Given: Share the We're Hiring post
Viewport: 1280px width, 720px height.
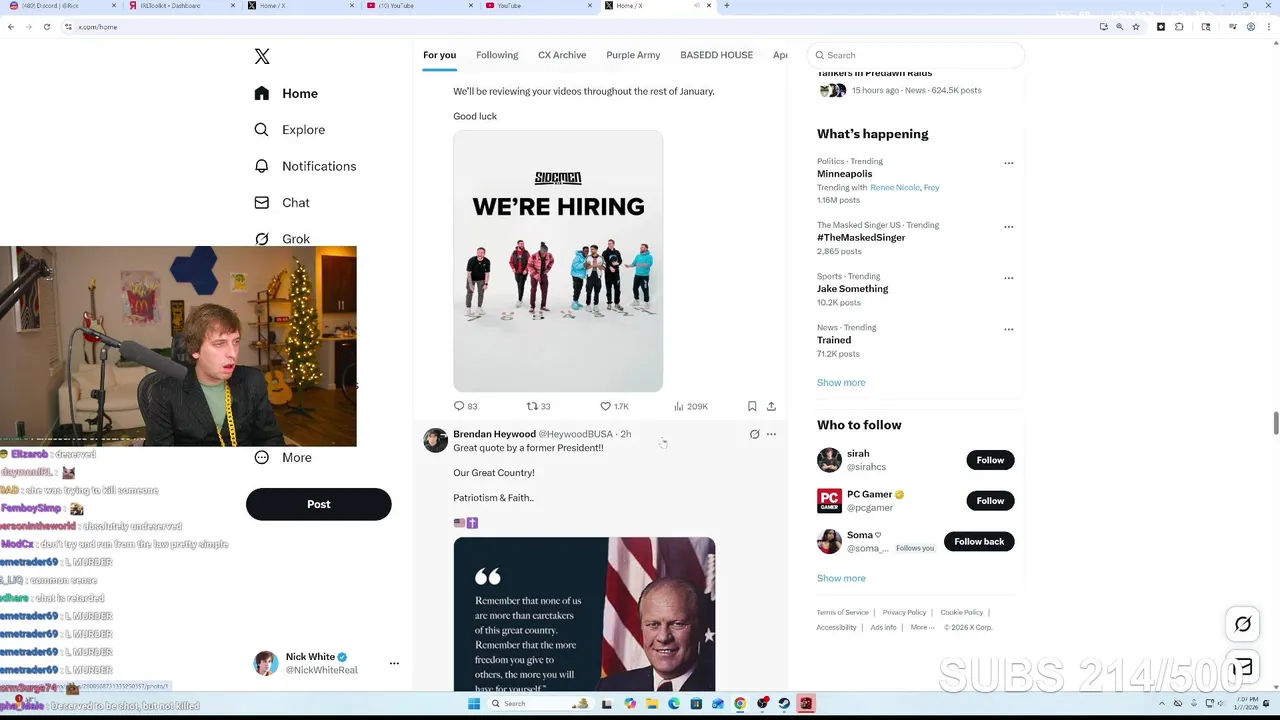Looking at the screenshot, I should click(771, 406).
